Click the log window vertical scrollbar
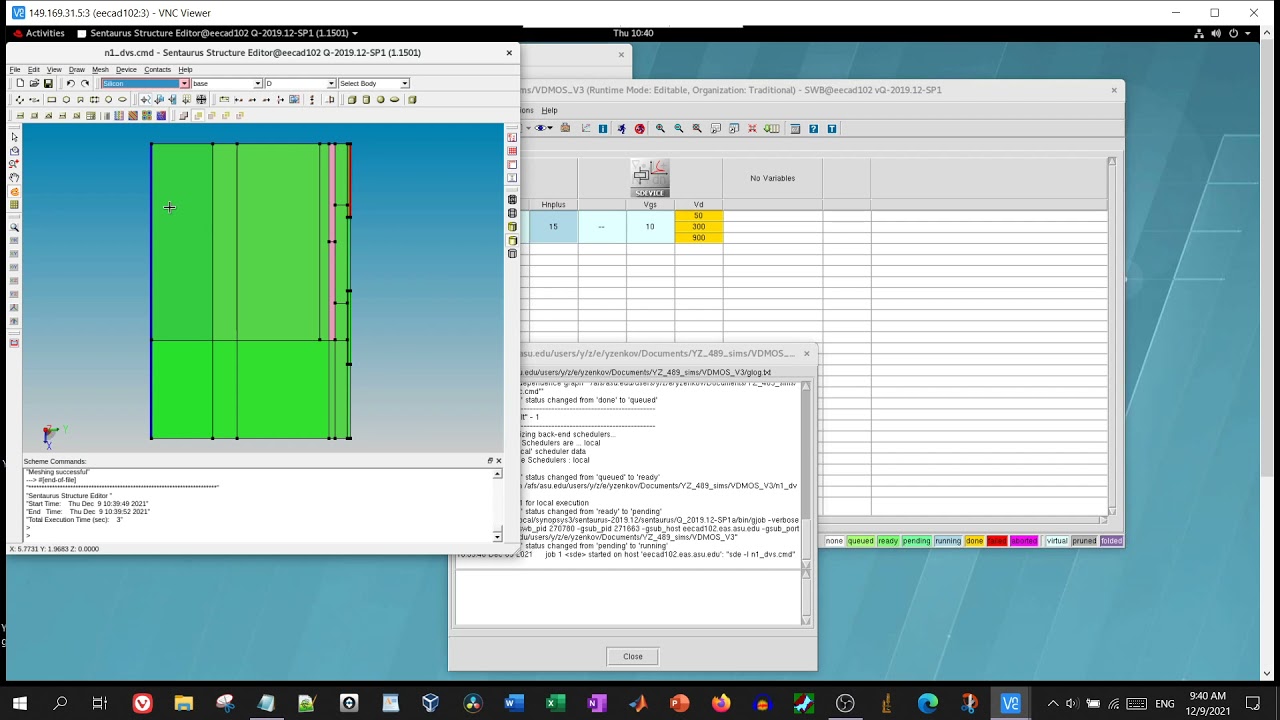Viewport: 1280px width, 720px height. pos(806,474)
